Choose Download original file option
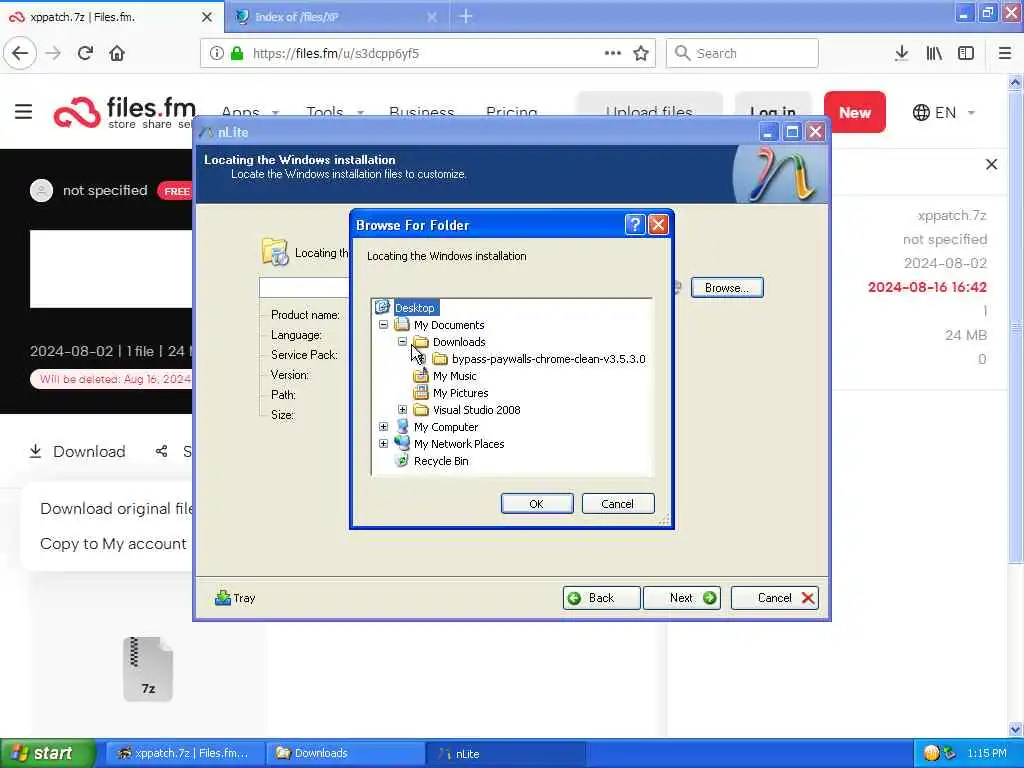The width and height of the screenshot is (1024, 768). pyautogui.click(x=116, y=508)
